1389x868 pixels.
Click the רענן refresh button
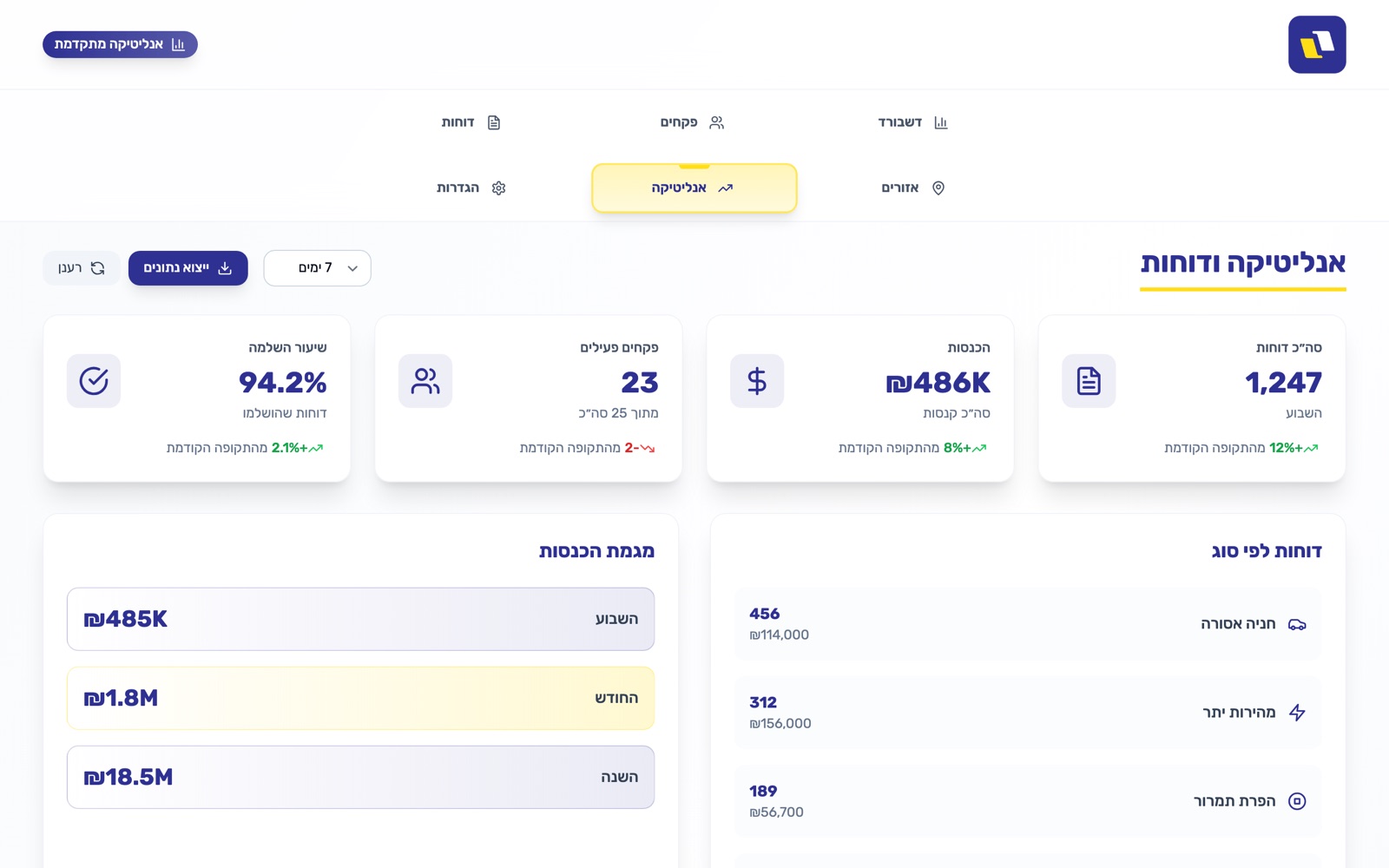coord(82,268)
